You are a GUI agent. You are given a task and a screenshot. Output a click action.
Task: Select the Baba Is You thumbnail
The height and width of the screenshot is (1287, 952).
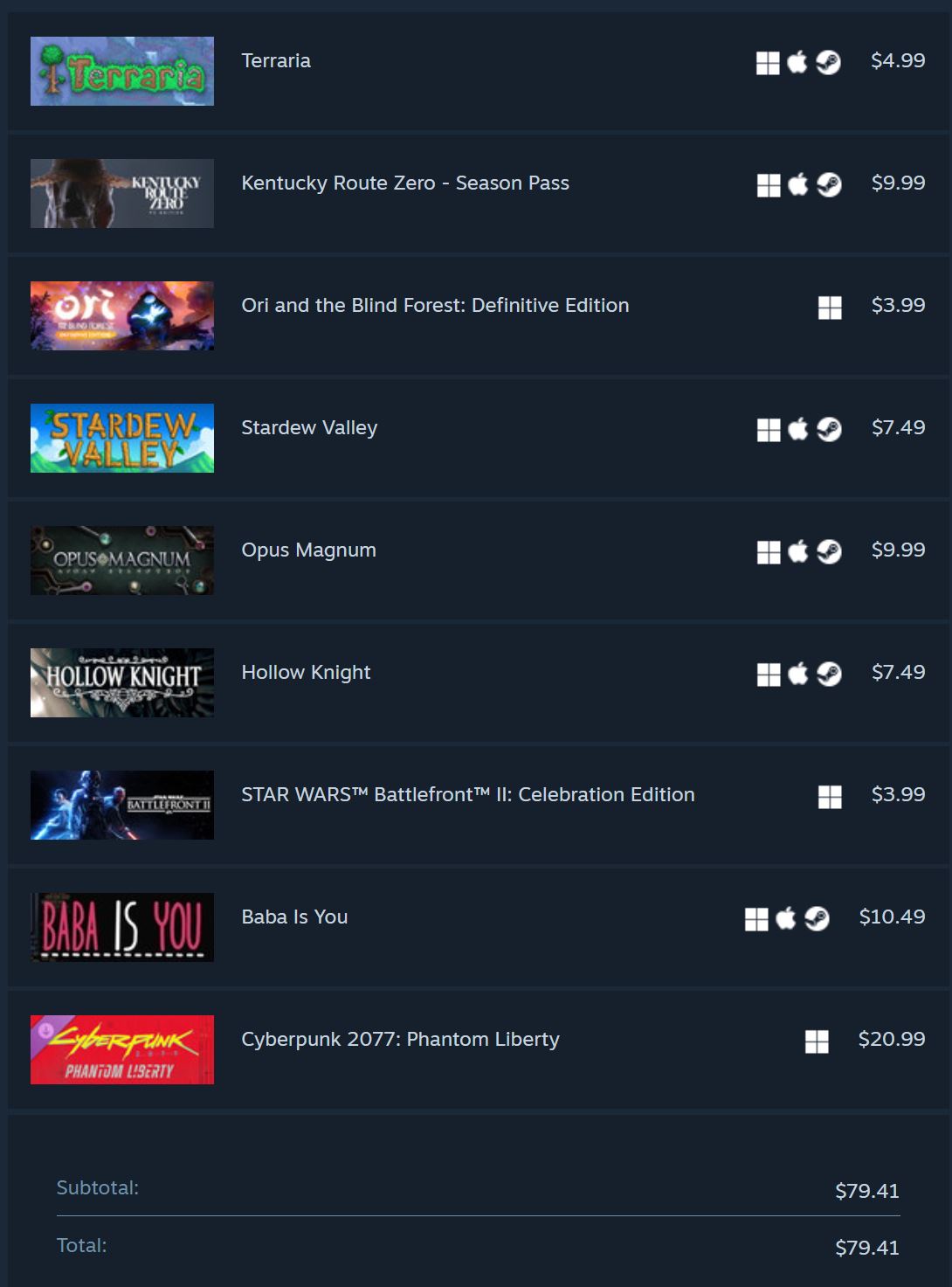122,927
